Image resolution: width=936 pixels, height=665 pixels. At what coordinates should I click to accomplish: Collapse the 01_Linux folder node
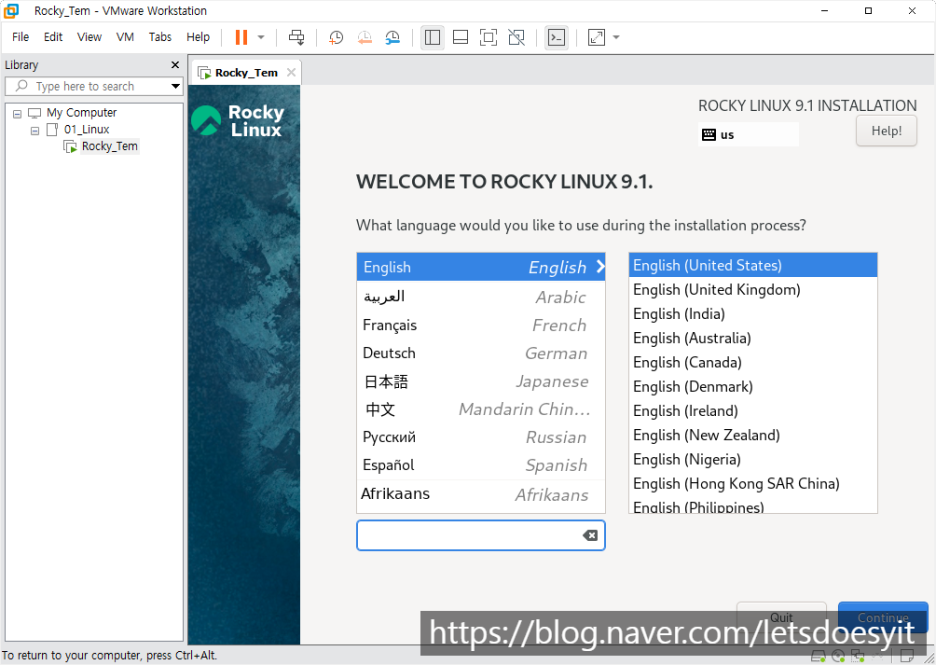click(x=35, y=130)
